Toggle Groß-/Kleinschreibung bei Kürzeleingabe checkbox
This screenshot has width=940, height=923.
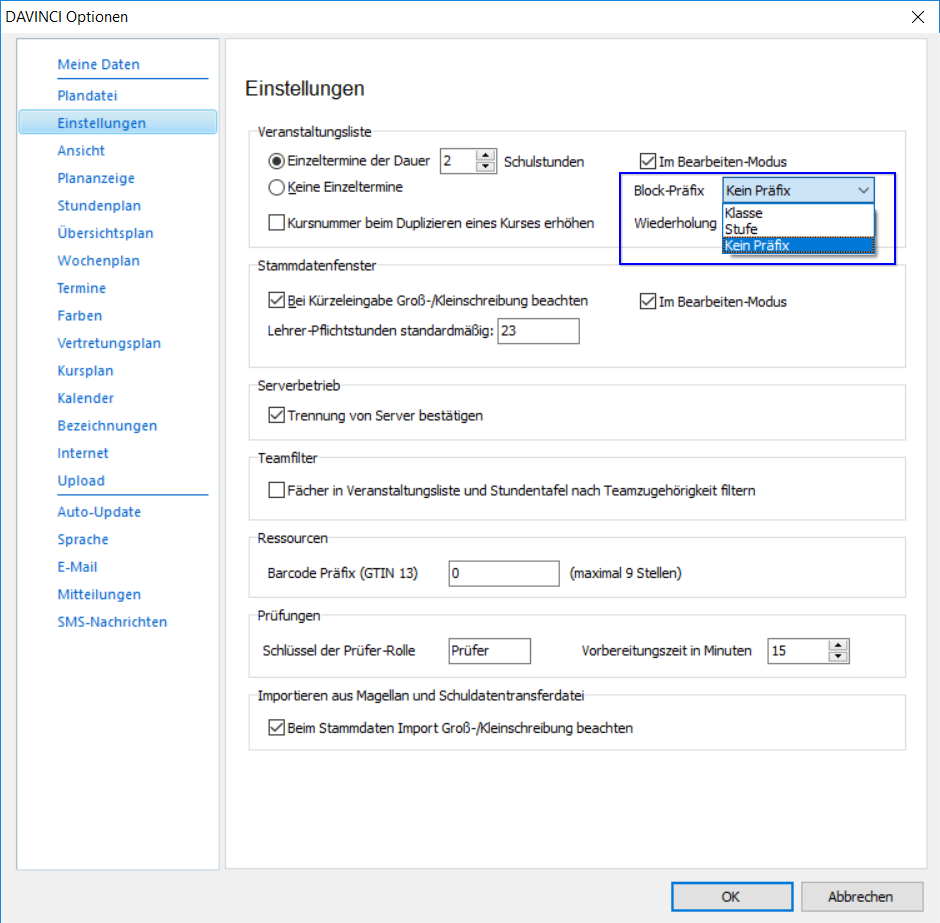276,300
